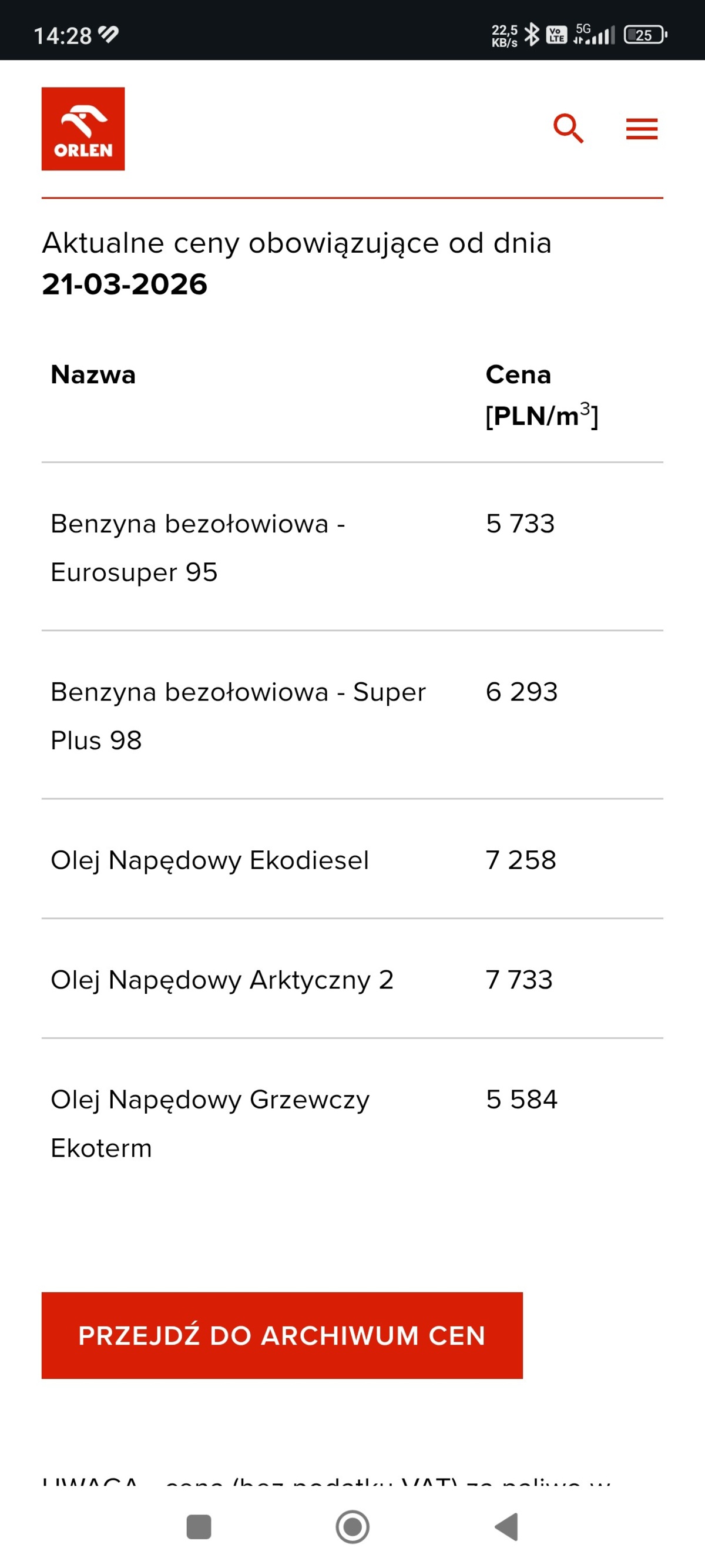
Task: Tap the battery indicator in status bar
Action: (x=644, y=35)
